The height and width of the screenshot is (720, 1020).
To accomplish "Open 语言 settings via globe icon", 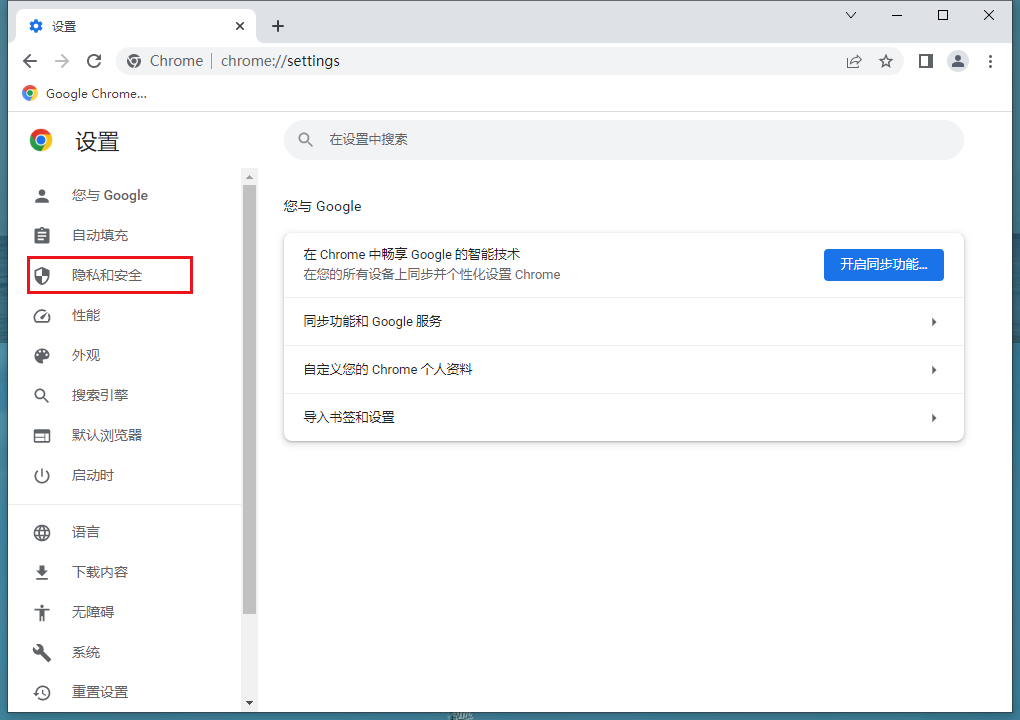I will click(x=41, y=531).
